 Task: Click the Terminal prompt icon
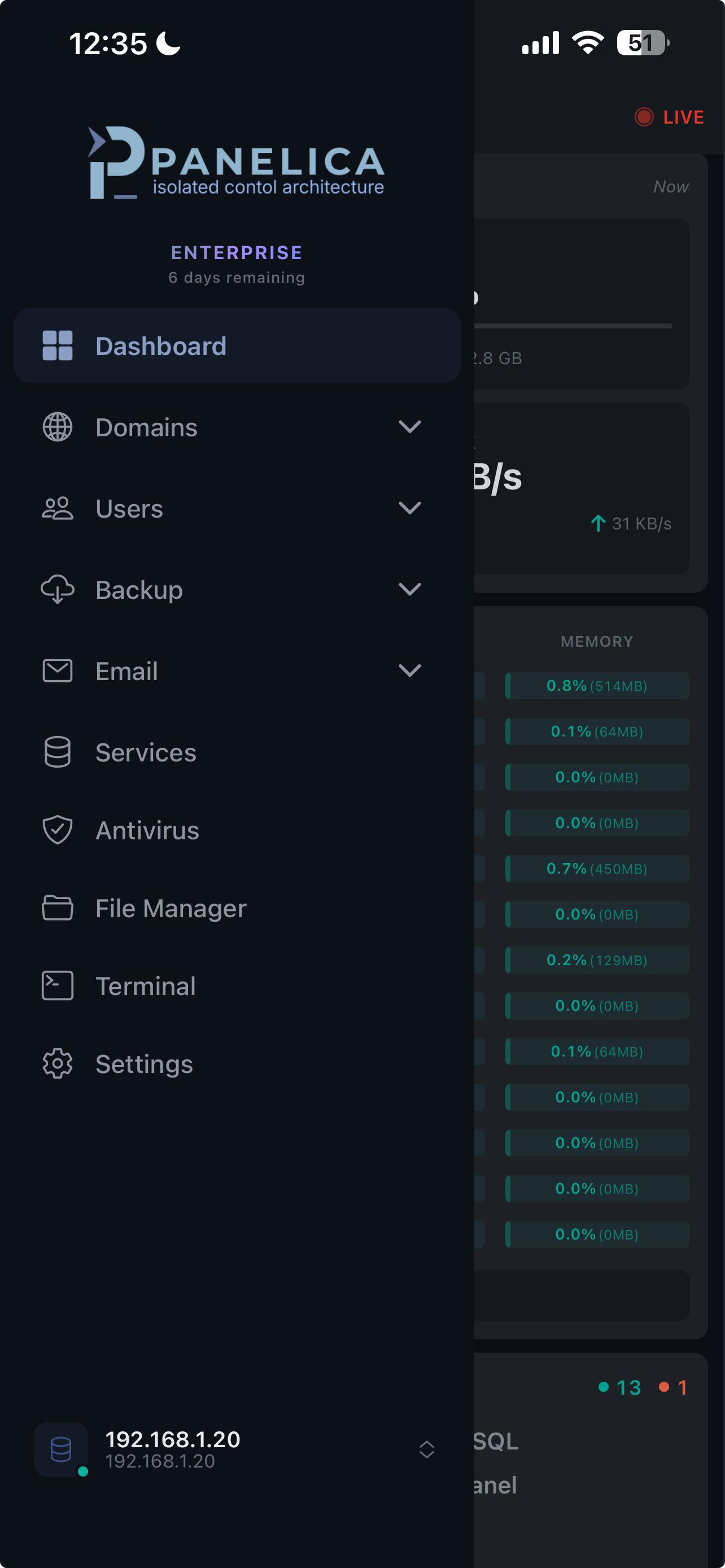click(x=57, y=986)
